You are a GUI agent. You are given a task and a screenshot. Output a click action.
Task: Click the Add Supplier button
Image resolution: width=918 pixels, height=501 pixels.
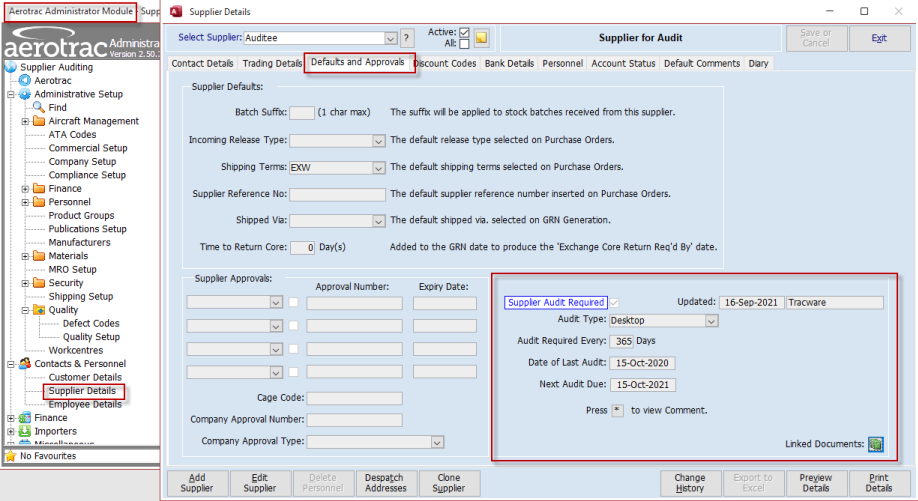(x=196, y=483)
